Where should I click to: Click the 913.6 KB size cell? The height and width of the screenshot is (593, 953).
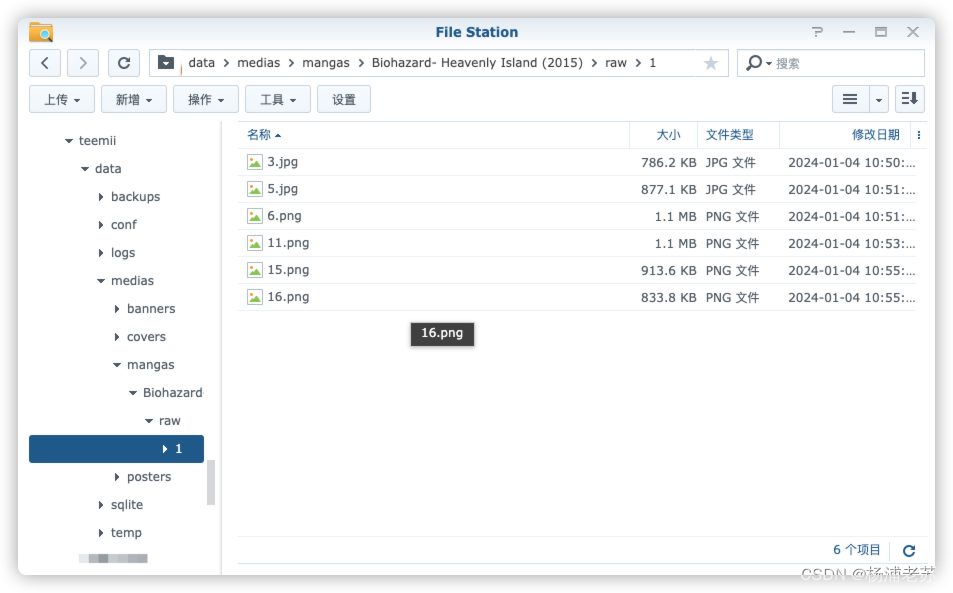pyautogui.click(x=668, y=270)
